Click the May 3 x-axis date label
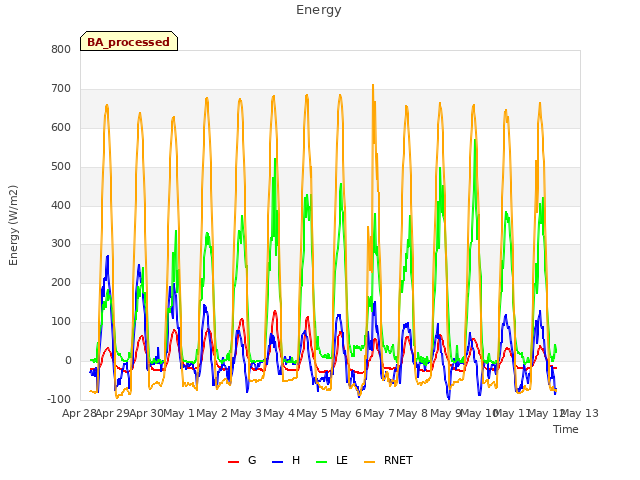This screenshot has width=640, height=480. click(x=246, y=414)
